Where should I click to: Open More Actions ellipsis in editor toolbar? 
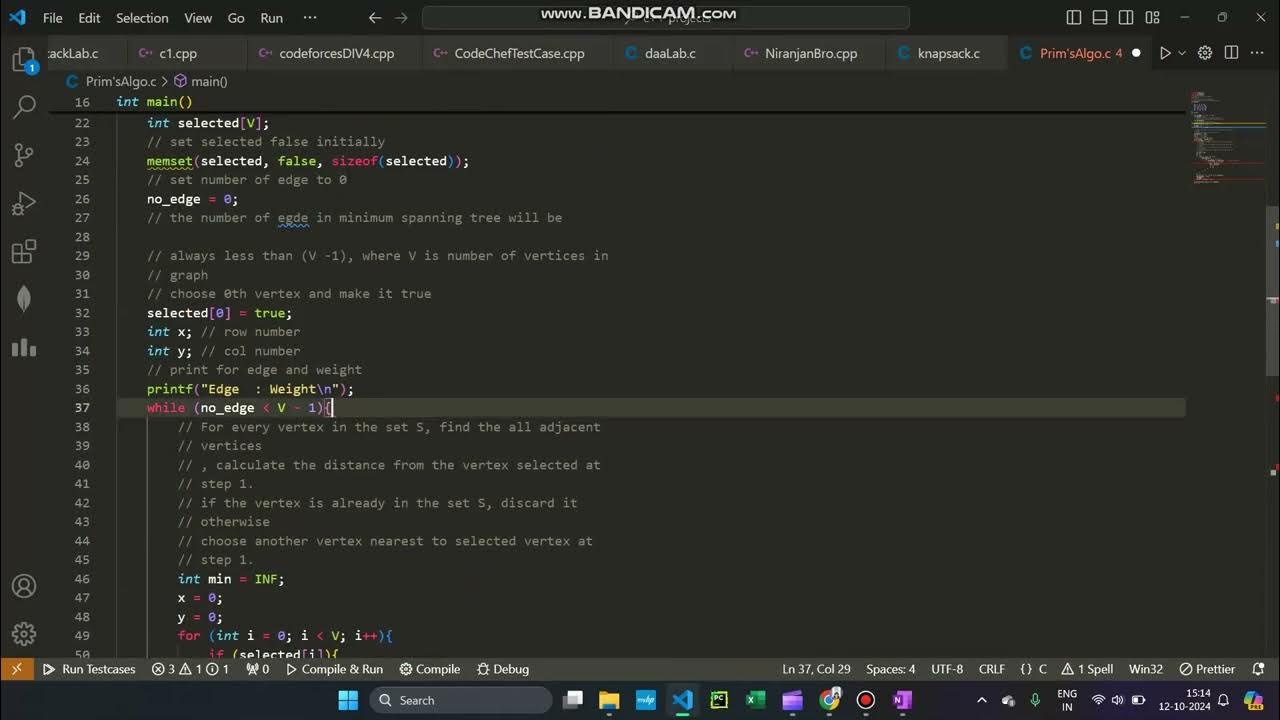(1258, 53)
